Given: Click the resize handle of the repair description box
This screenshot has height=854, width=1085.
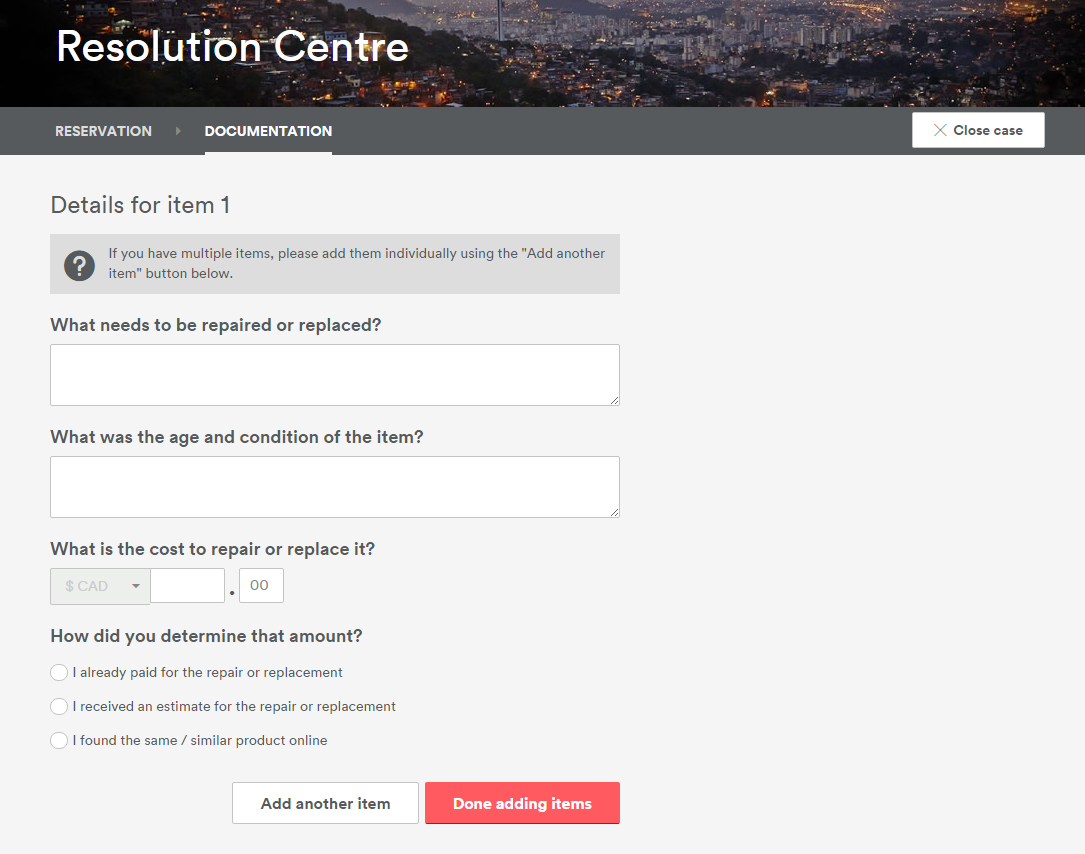Looking at the screenshot, I should pos(614,400).
